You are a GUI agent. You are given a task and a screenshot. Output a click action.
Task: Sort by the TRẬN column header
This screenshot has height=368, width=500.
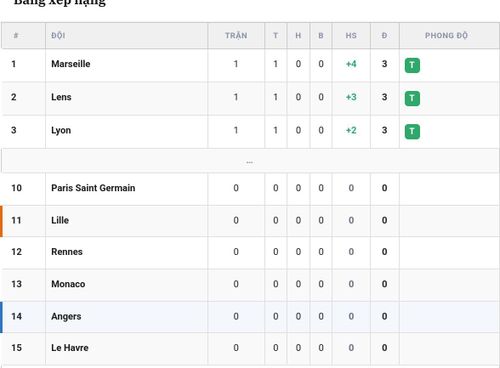click(x=236, y=36)
